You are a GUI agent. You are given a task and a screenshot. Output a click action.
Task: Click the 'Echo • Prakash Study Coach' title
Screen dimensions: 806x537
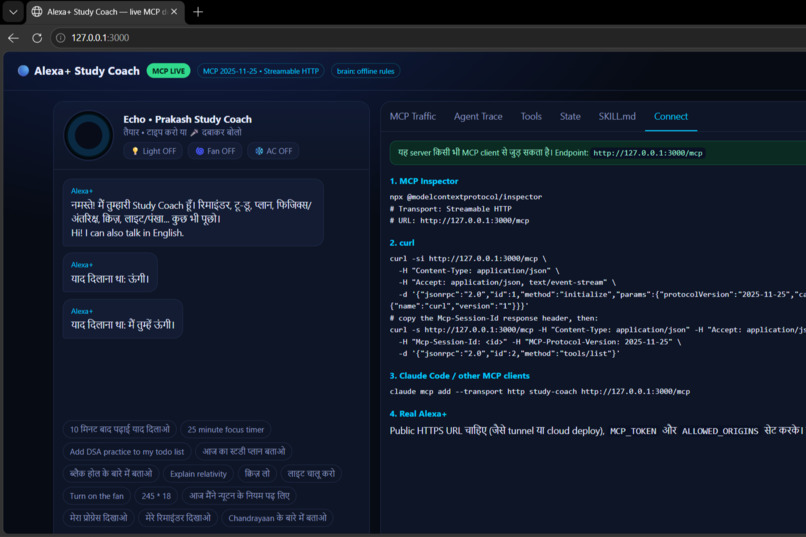click(x=188, y=119)
